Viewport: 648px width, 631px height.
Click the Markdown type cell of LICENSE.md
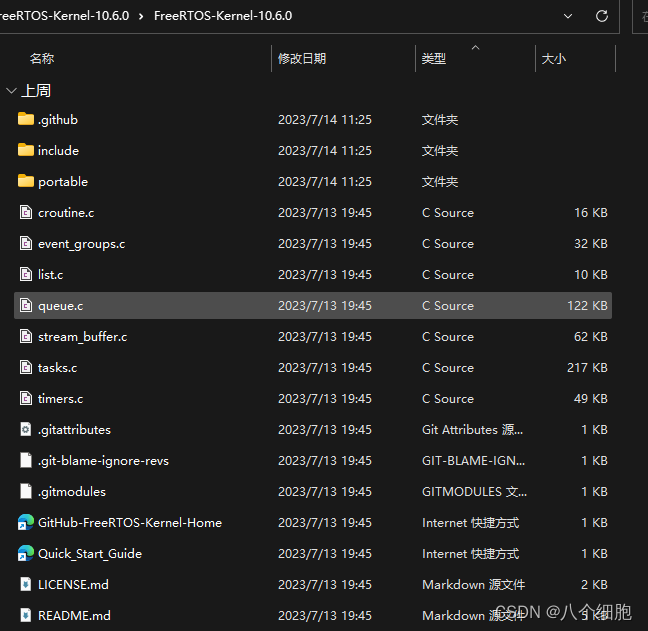[x=474, y=584]
